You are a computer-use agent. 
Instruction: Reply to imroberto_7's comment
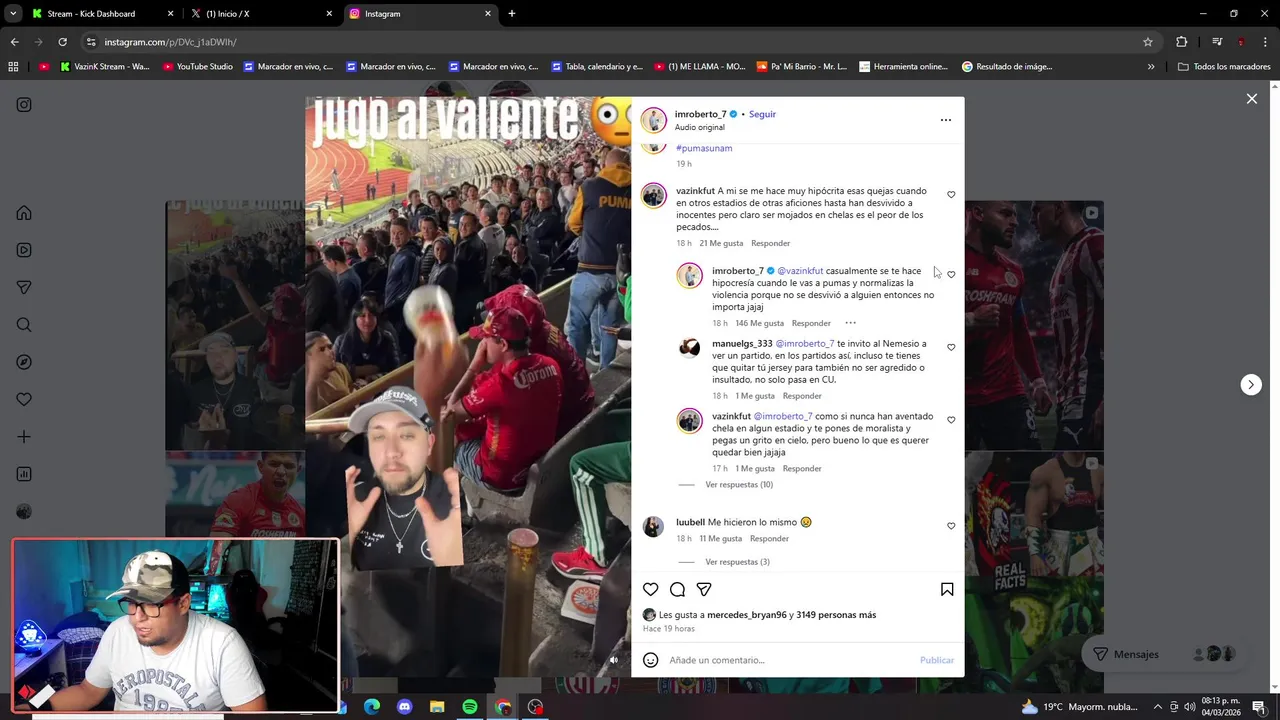tap(811, 323)
